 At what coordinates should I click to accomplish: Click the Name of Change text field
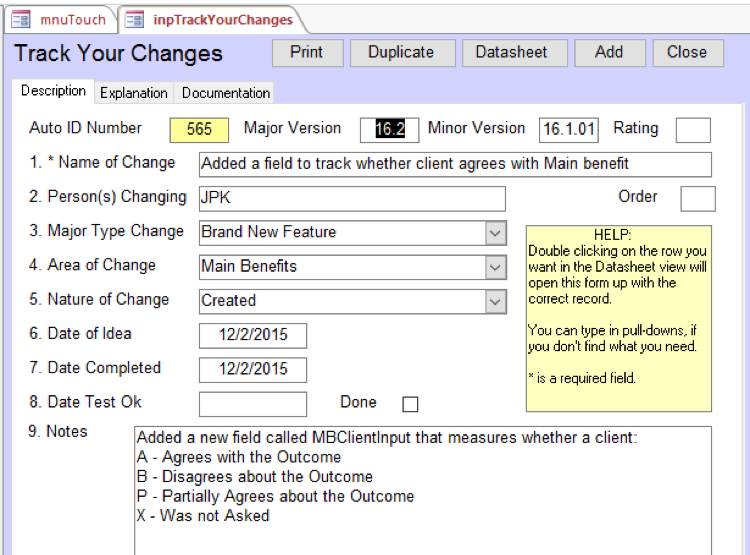[x=455, y=164]
